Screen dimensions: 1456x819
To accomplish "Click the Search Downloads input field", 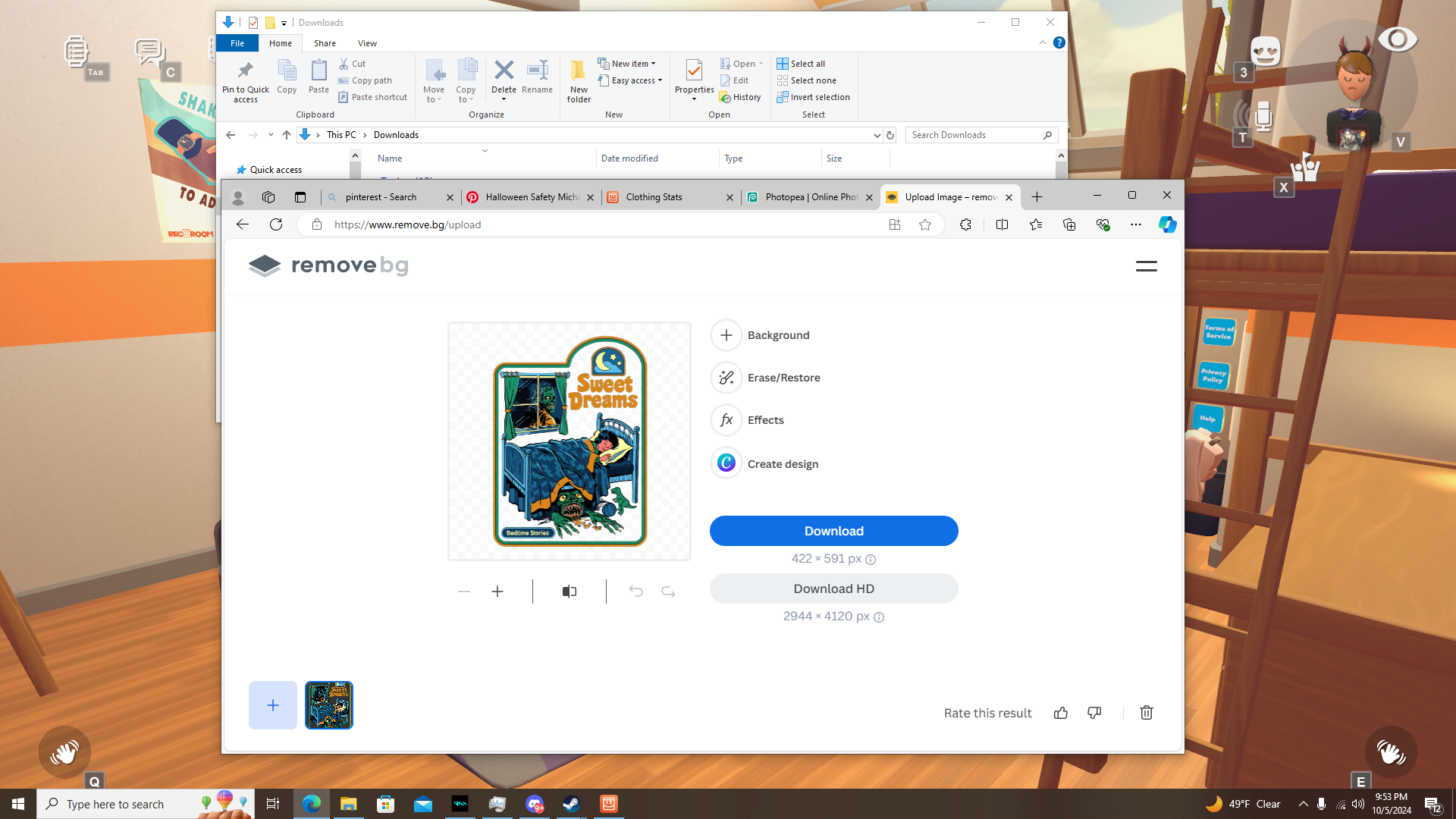I will click(x=974, y=135).
